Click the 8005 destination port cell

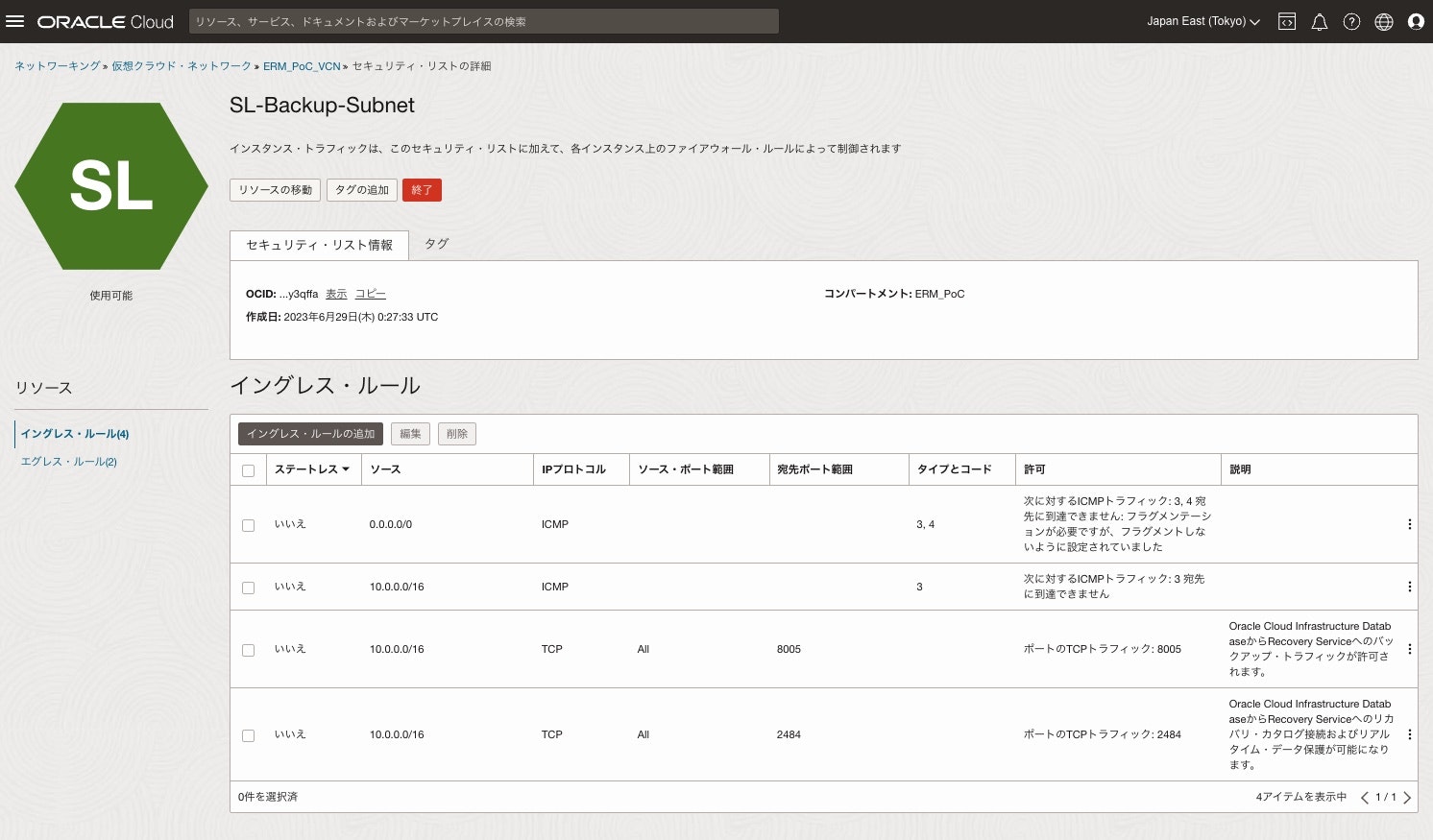point(789,649)
